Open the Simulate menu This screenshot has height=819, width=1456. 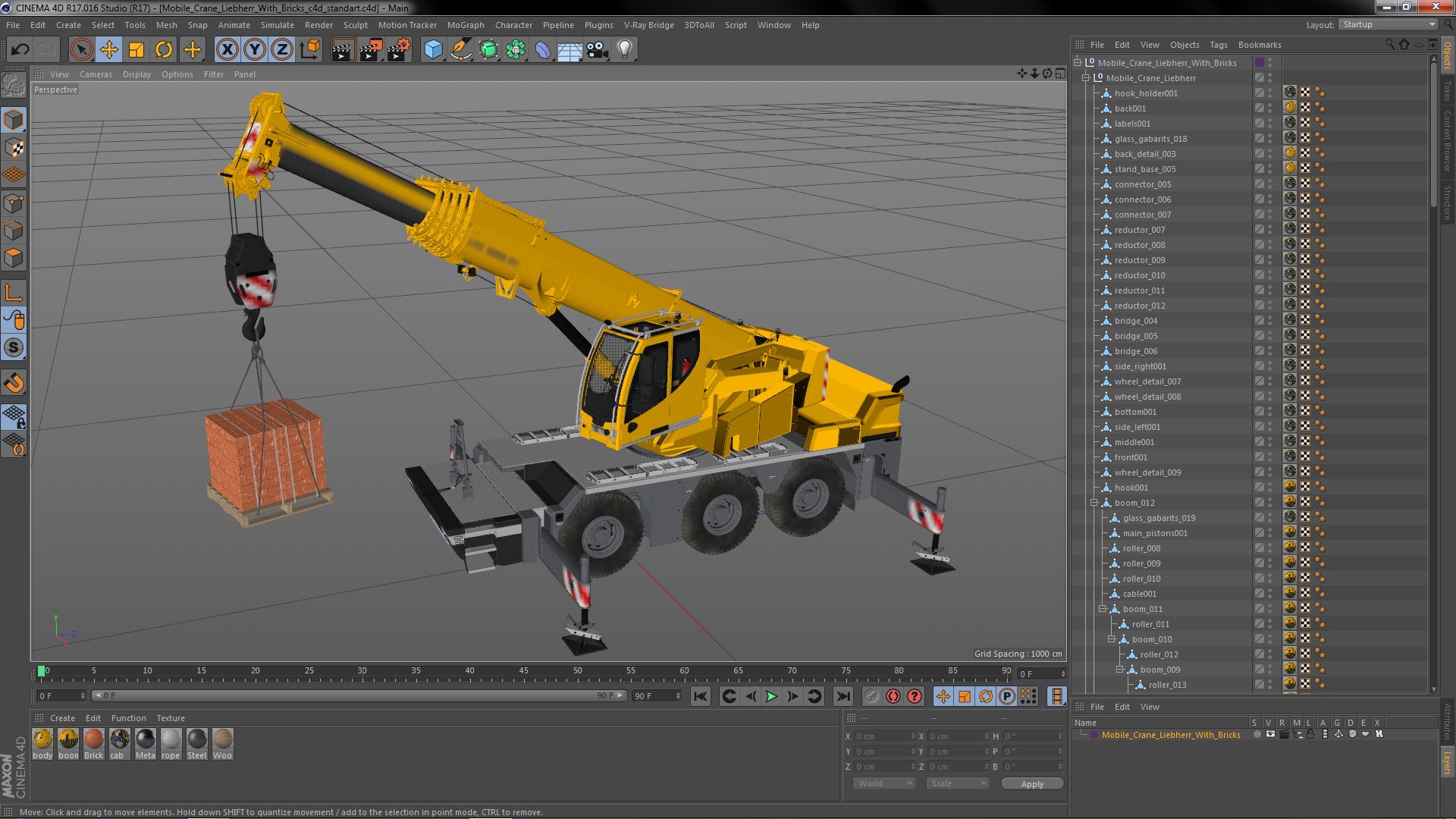(278, 25)
